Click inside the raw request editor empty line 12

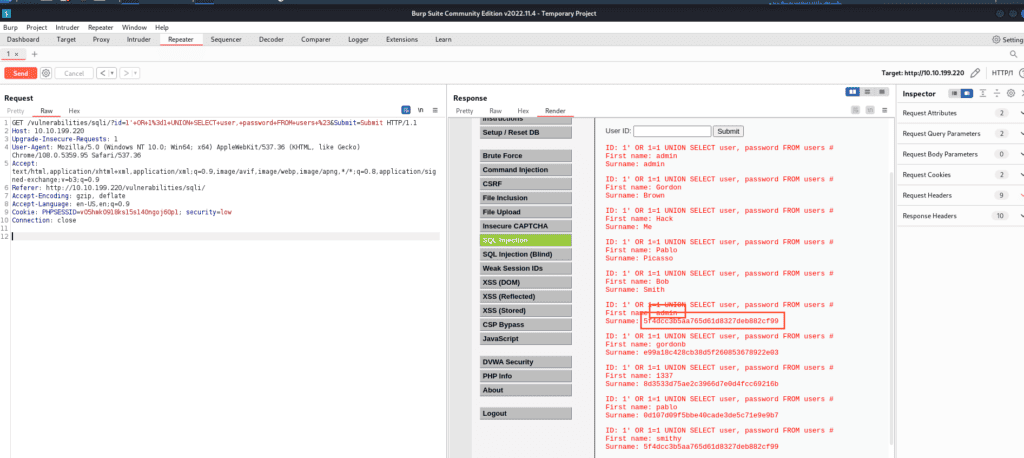(225, 236)
